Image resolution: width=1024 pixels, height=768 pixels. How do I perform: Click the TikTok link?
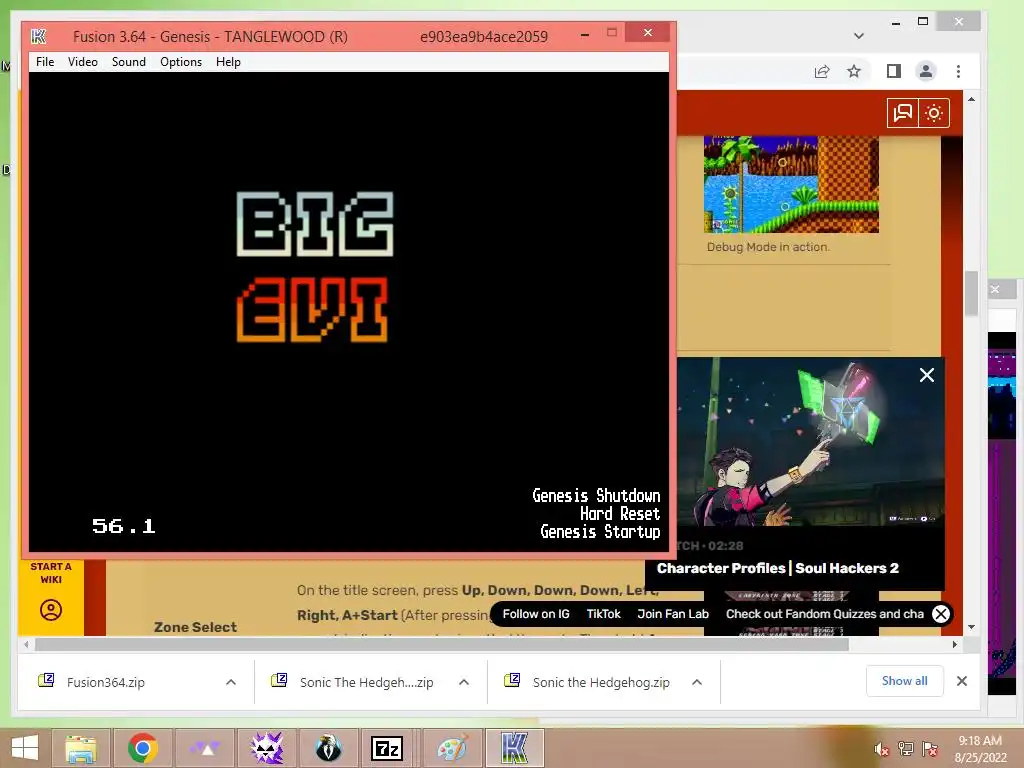point(603,614)
